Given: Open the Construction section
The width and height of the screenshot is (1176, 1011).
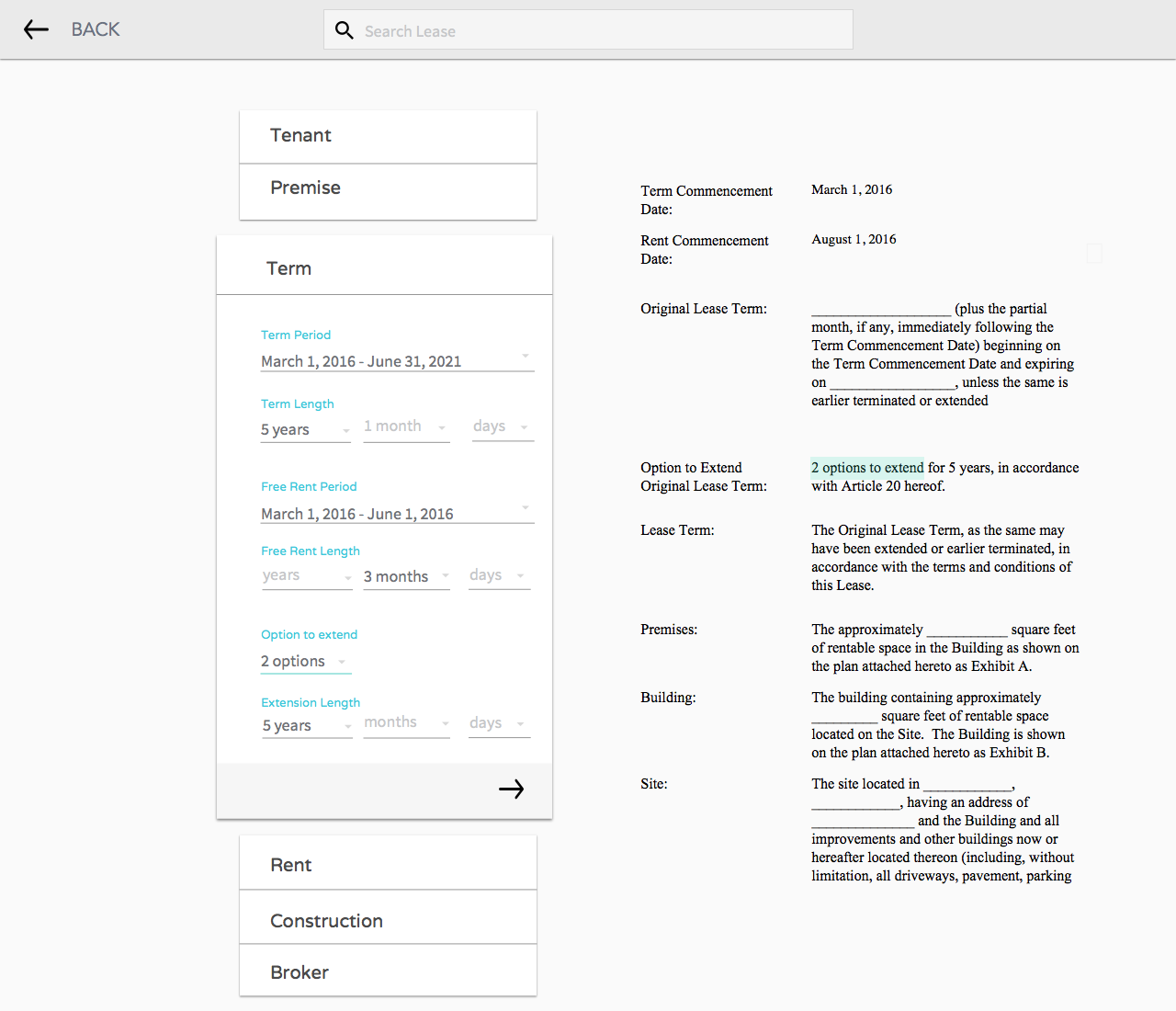Looking at the screenshot, I should 388,918.
